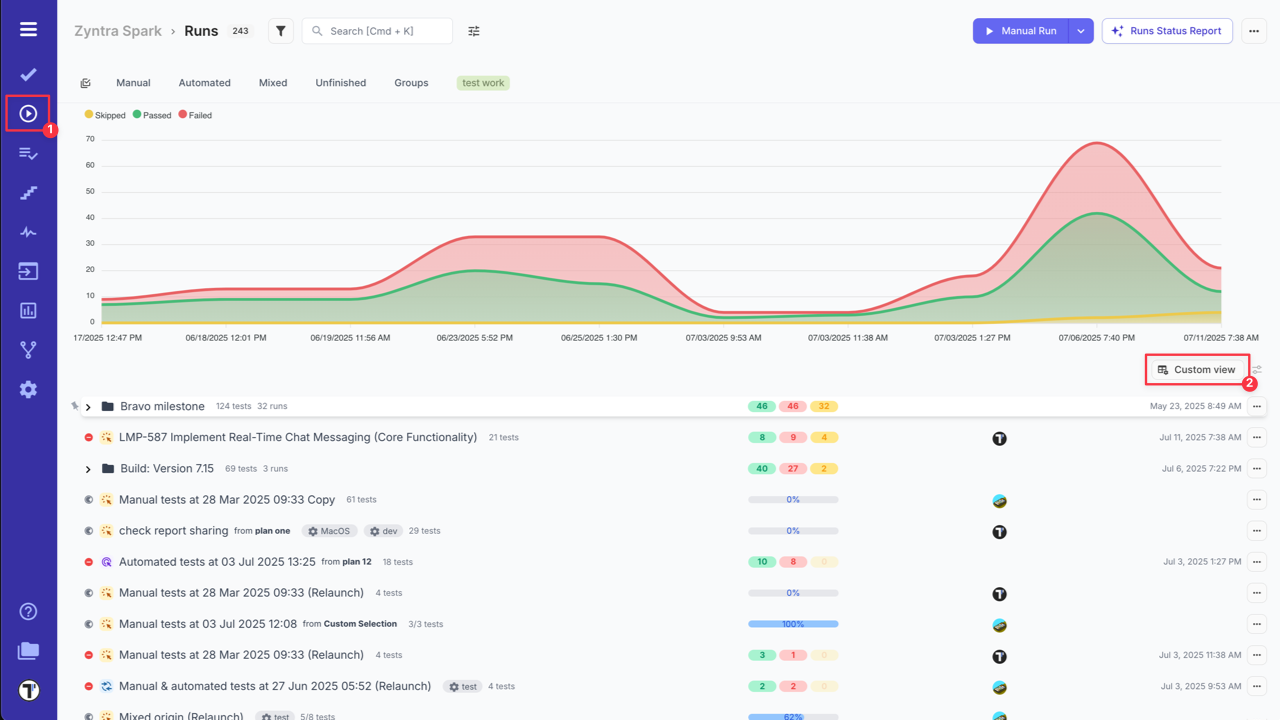Open the Plans list-check sidebar icon
The image size is (1280, 720).
coord(28,153)
